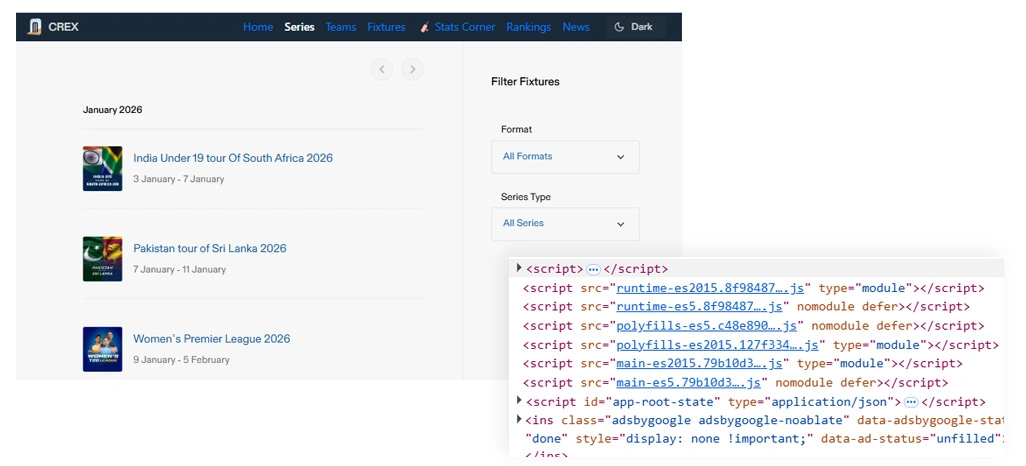This screenshot has height=466, width=1026.
Task: Open the Rankings nav item
Action: pos(527,27)
